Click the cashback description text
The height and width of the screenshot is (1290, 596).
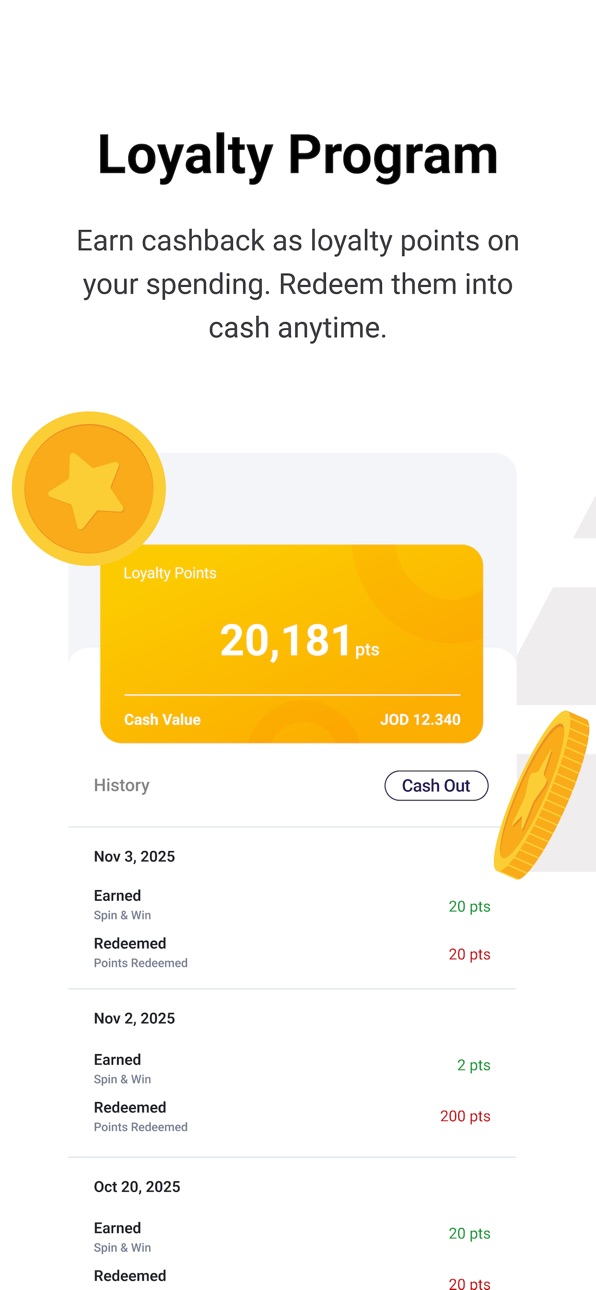click(x=298, y=284)
